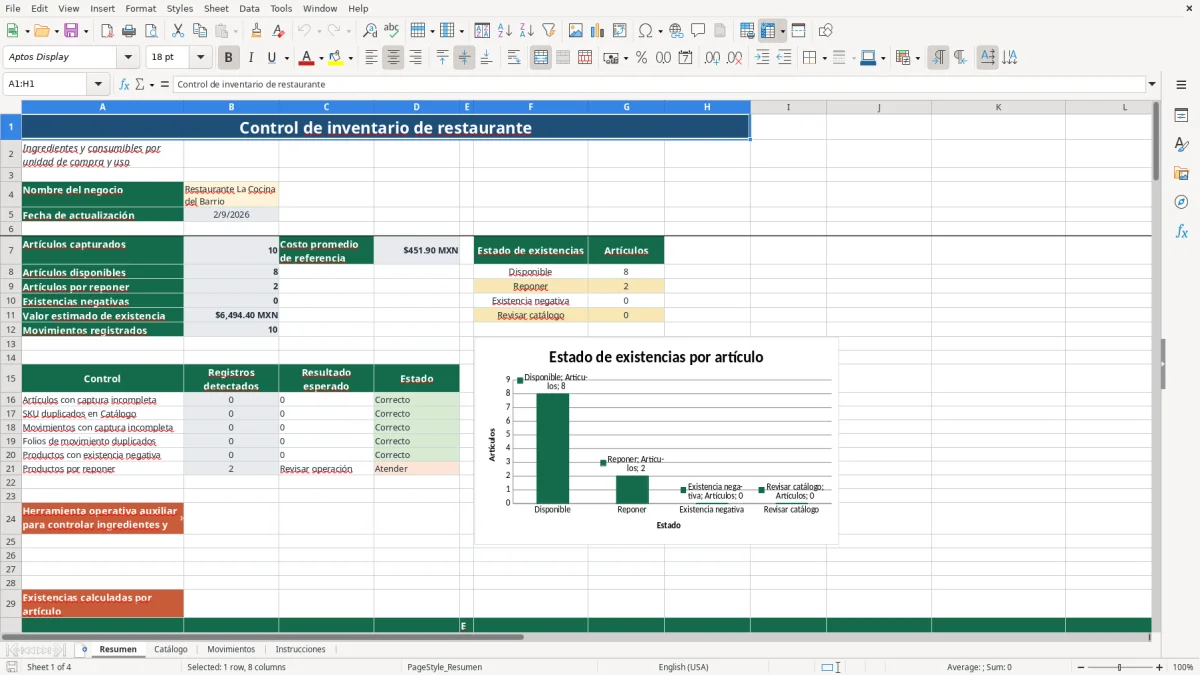Open the Styles menu

[180, 8]
